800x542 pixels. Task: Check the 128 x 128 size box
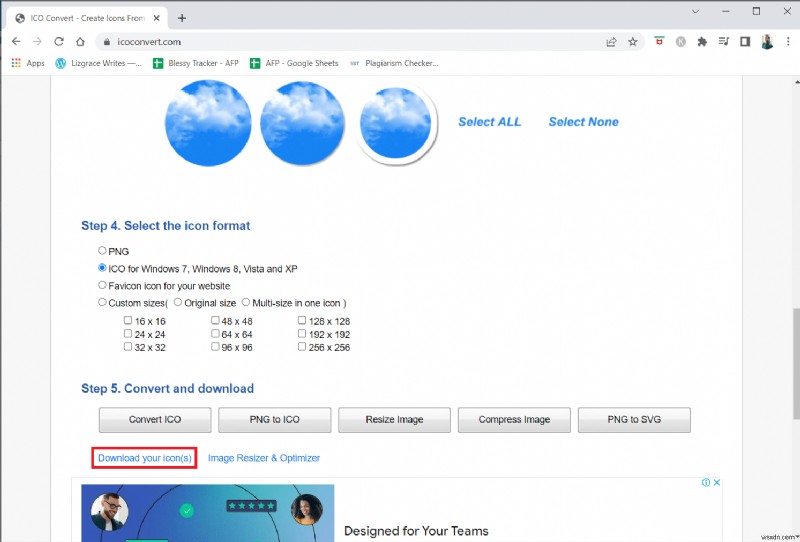[302, 321]
